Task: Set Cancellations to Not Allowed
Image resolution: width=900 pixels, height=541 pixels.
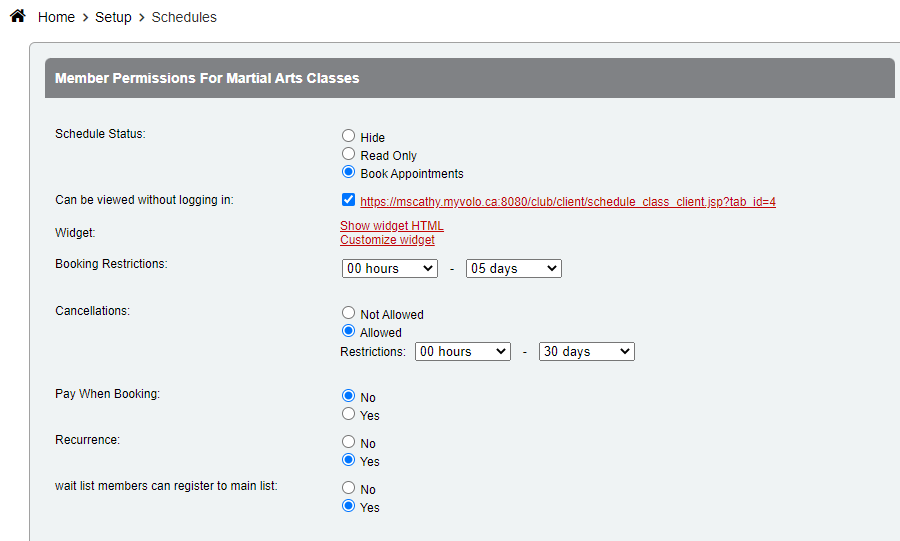Action: (x=348, y=313)
